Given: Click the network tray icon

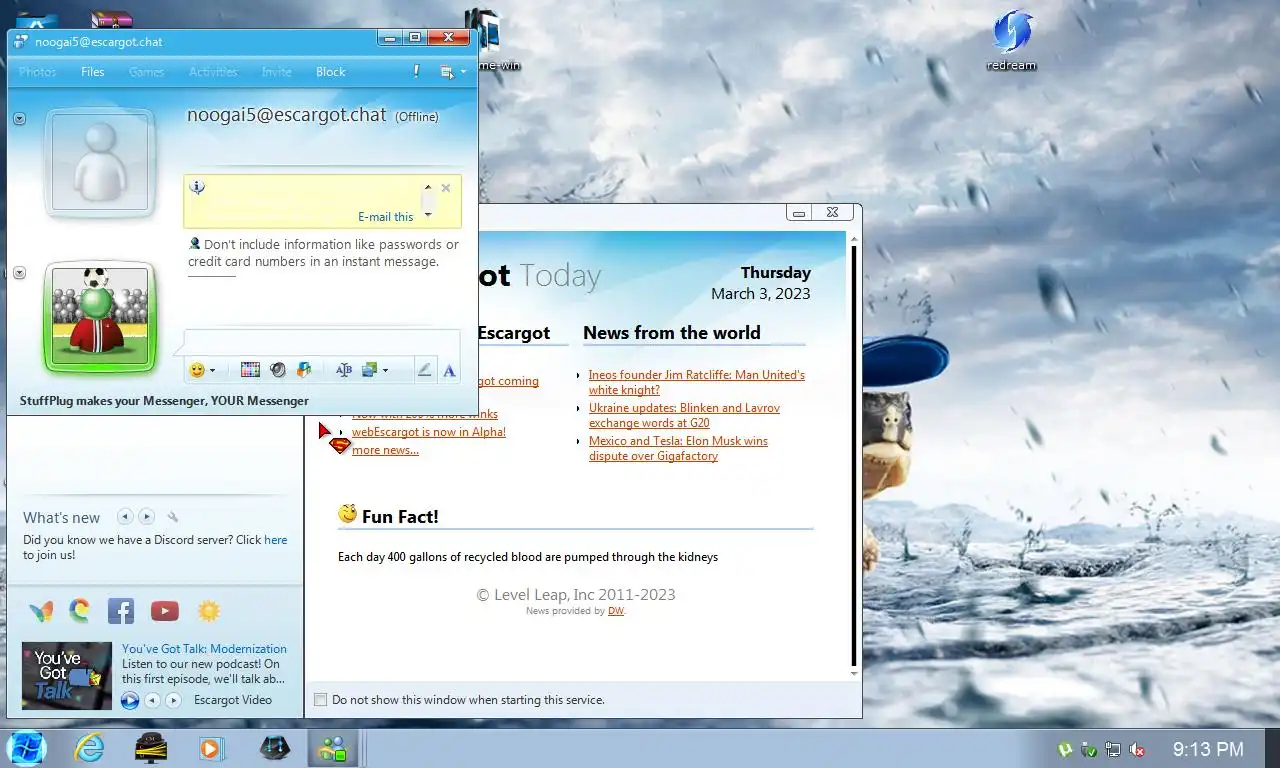Looking at the screenshot, I should click(1113, 749).
